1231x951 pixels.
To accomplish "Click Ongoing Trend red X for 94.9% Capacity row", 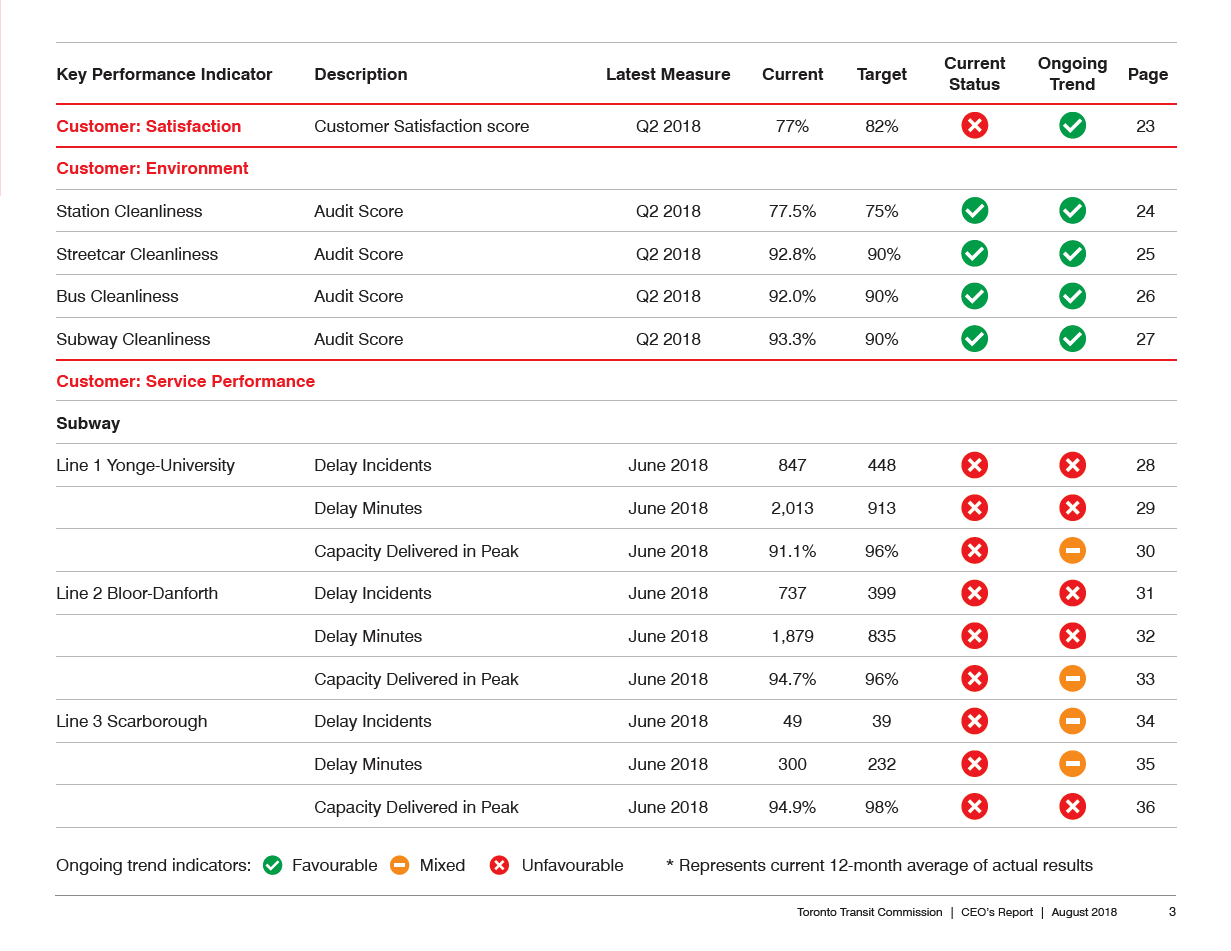I will pyautogui.click(x=1072, y=807).
